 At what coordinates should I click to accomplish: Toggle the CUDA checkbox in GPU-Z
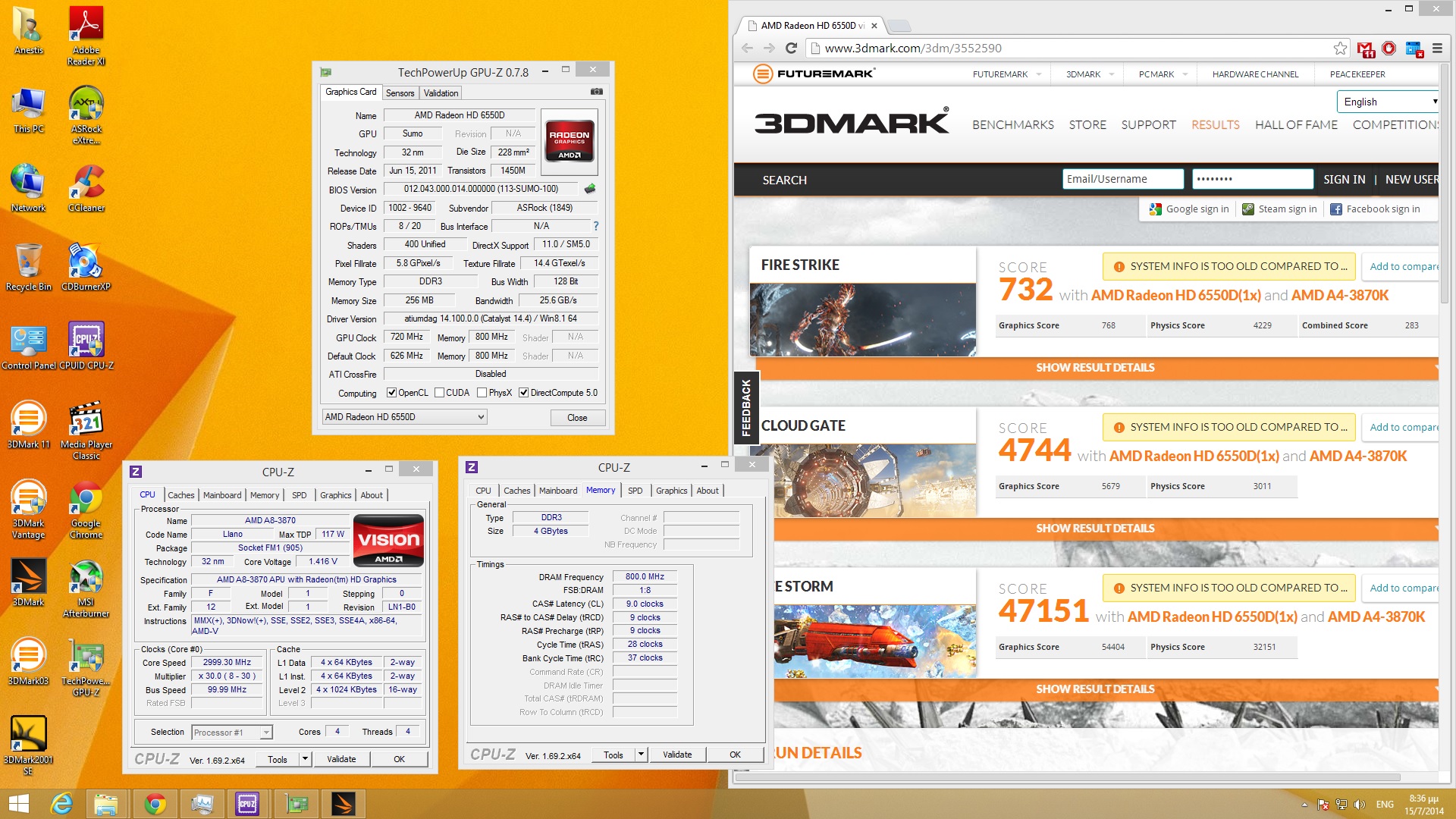439,393
